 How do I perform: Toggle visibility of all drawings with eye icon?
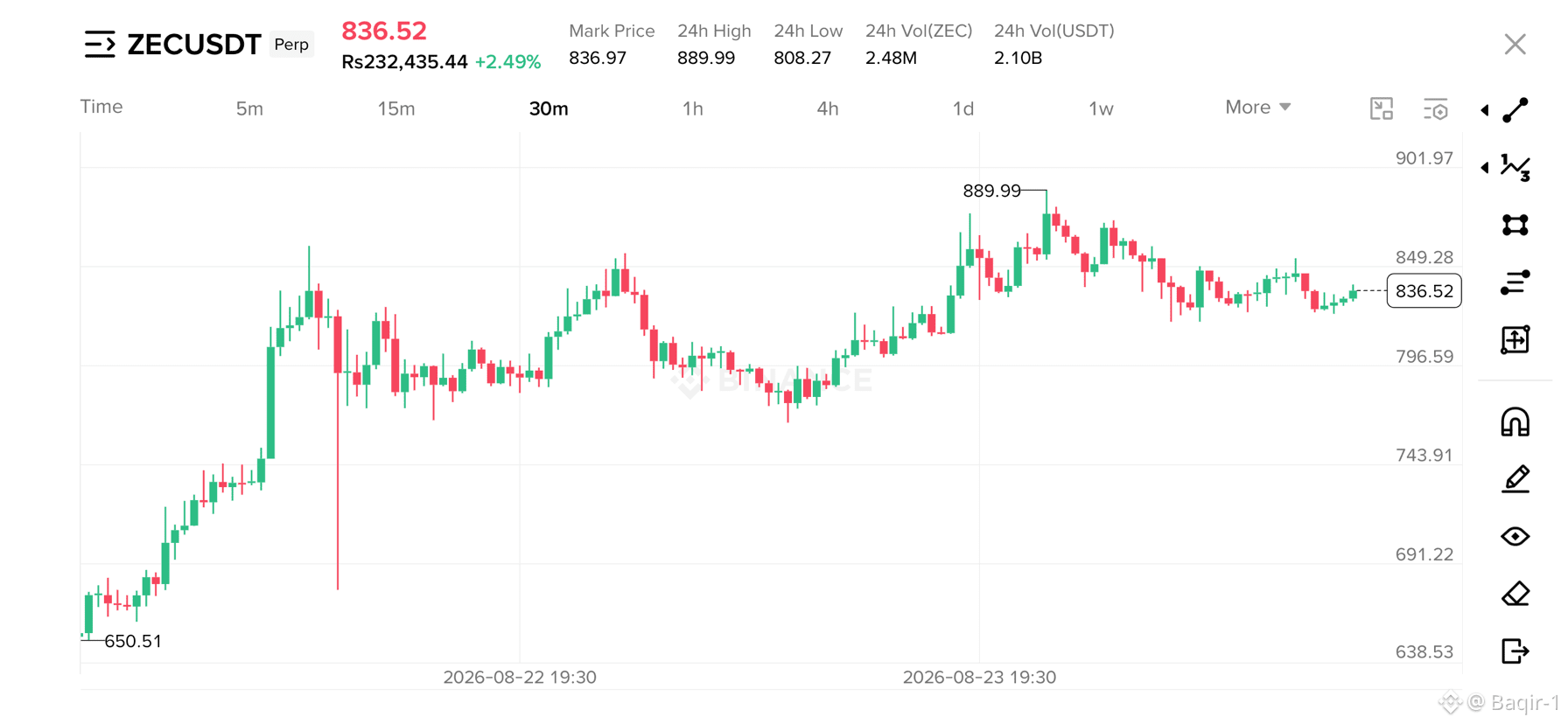(x=1515, y=536)
